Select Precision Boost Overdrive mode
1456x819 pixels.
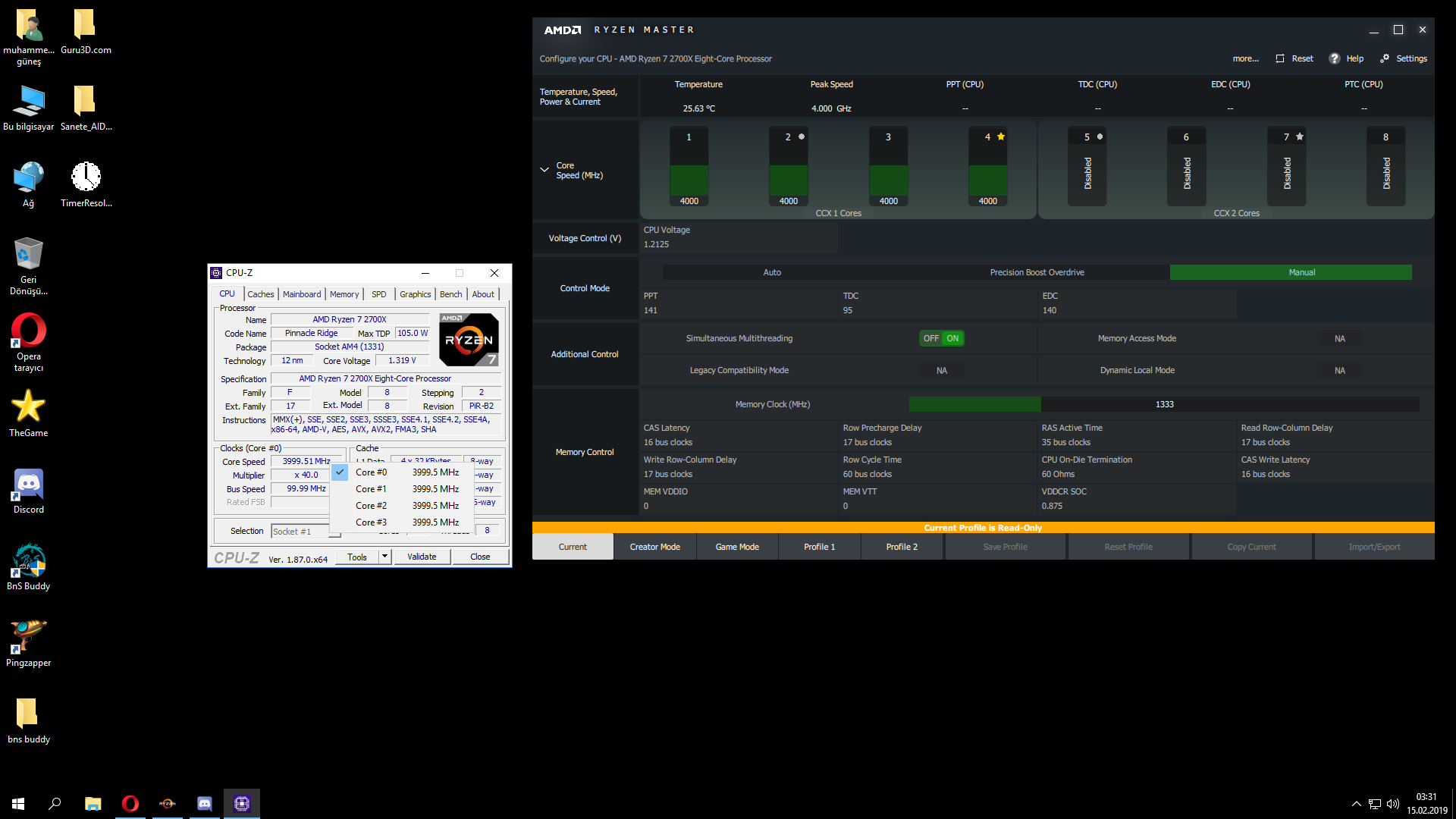(1037, 272)
